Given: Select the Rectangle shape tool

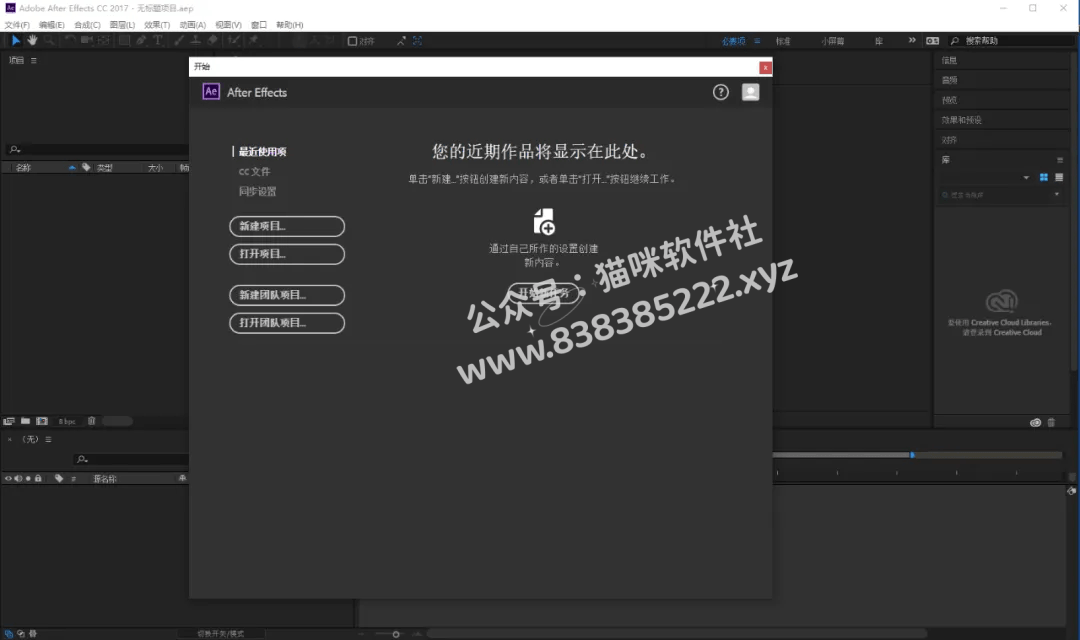Looking at the screenshot, I should (124, 41).
